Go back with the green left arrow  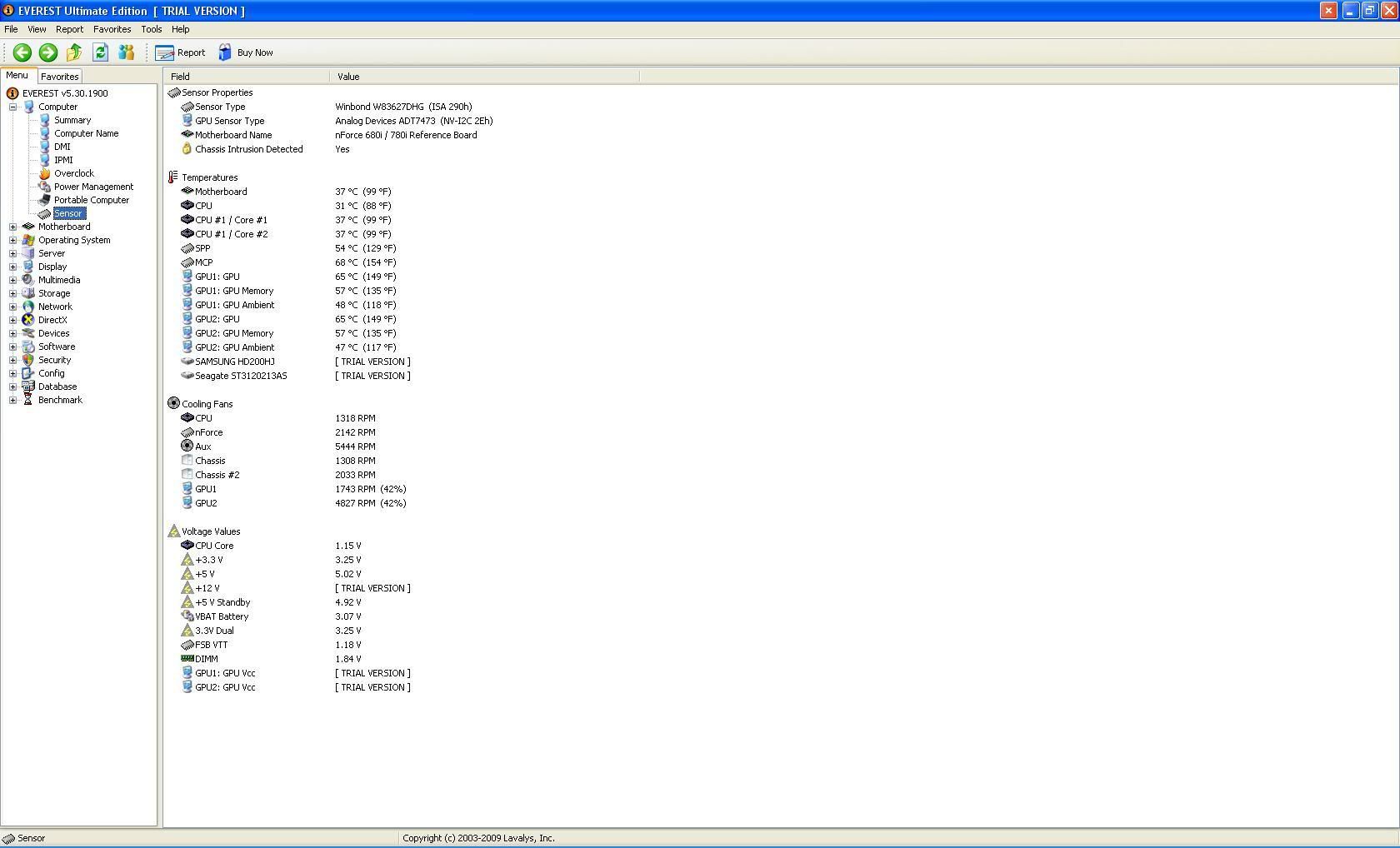[22, 52]
